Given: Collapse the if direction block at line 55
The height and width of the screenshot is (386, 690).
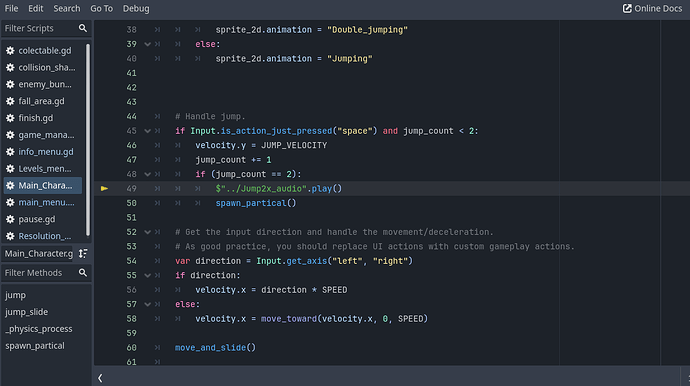Looking at the screenshot, I should (147, 276).
